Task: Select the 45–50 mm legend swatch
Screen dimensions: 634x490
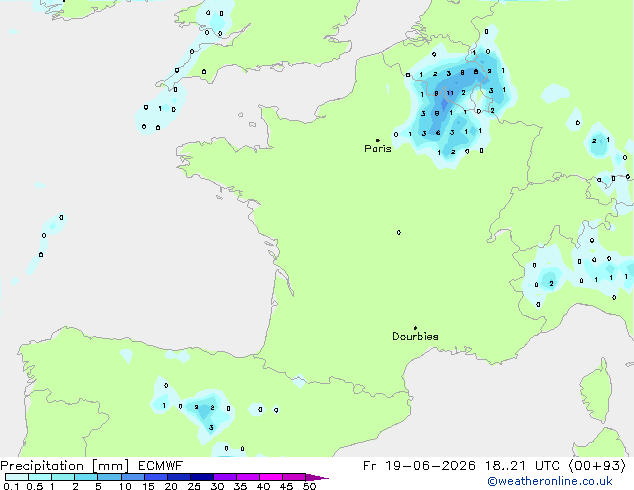Action: tap(294, 477)
